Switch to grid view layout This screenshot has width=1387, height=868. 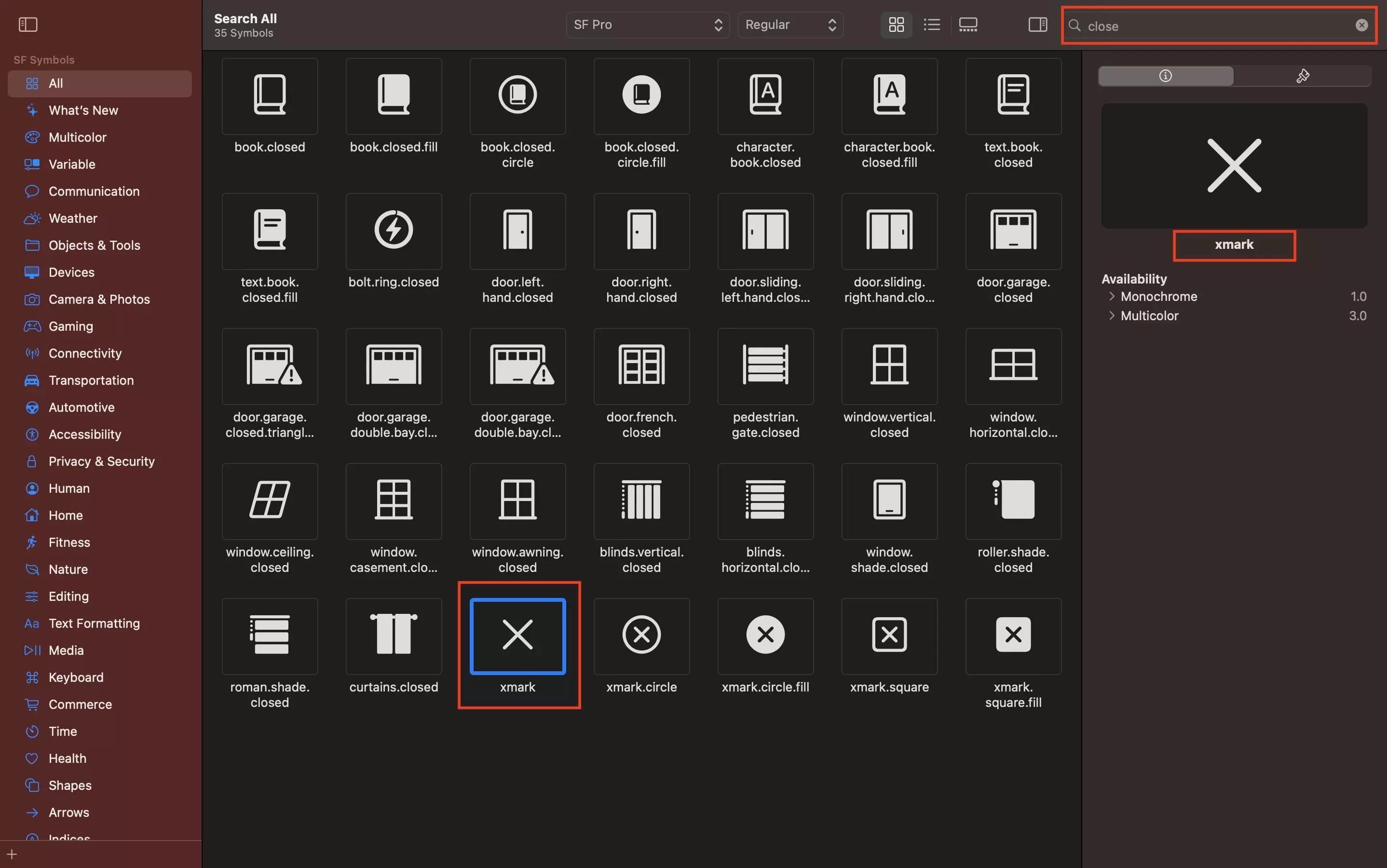point(896,24)
